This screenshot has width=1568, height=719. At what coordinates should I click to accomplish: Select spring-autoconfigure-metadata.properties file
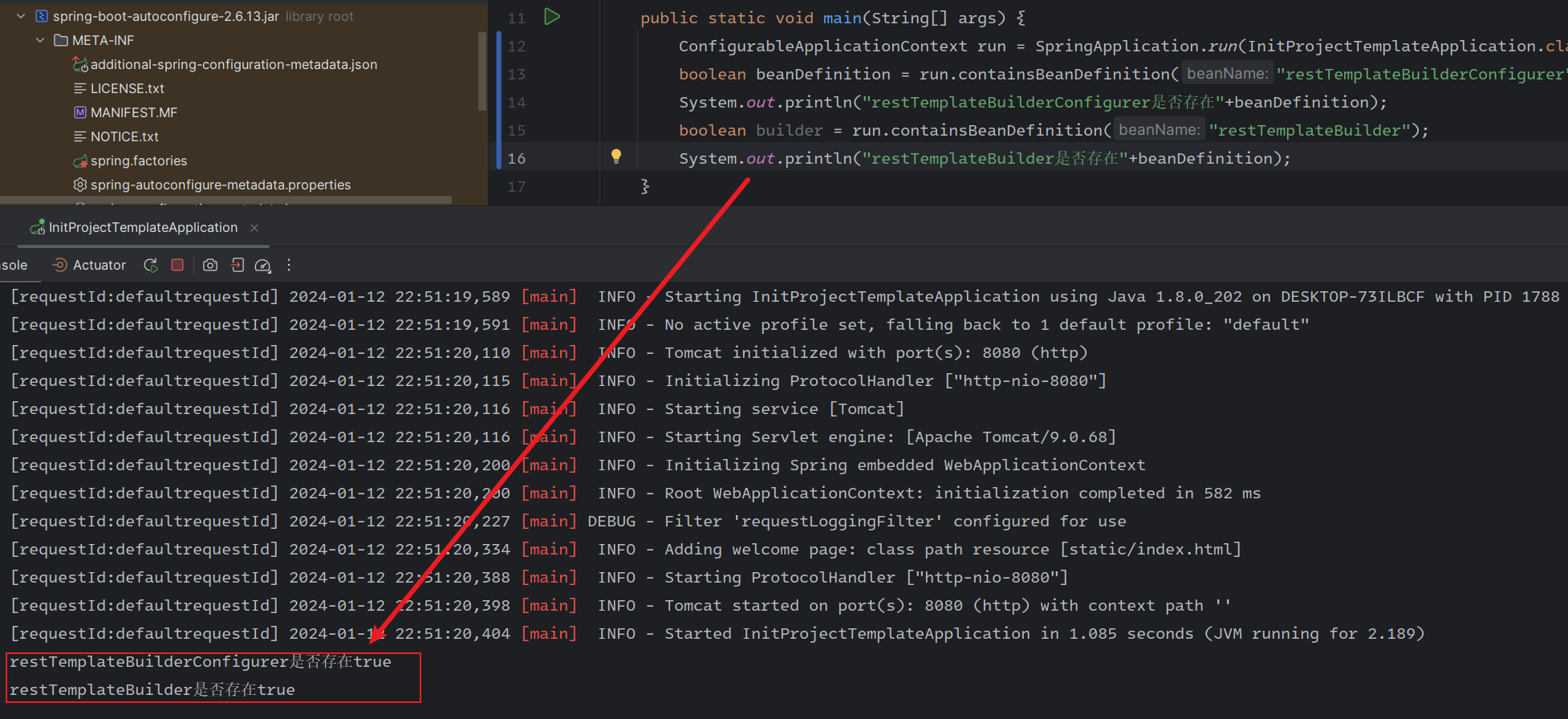point(221,185)
